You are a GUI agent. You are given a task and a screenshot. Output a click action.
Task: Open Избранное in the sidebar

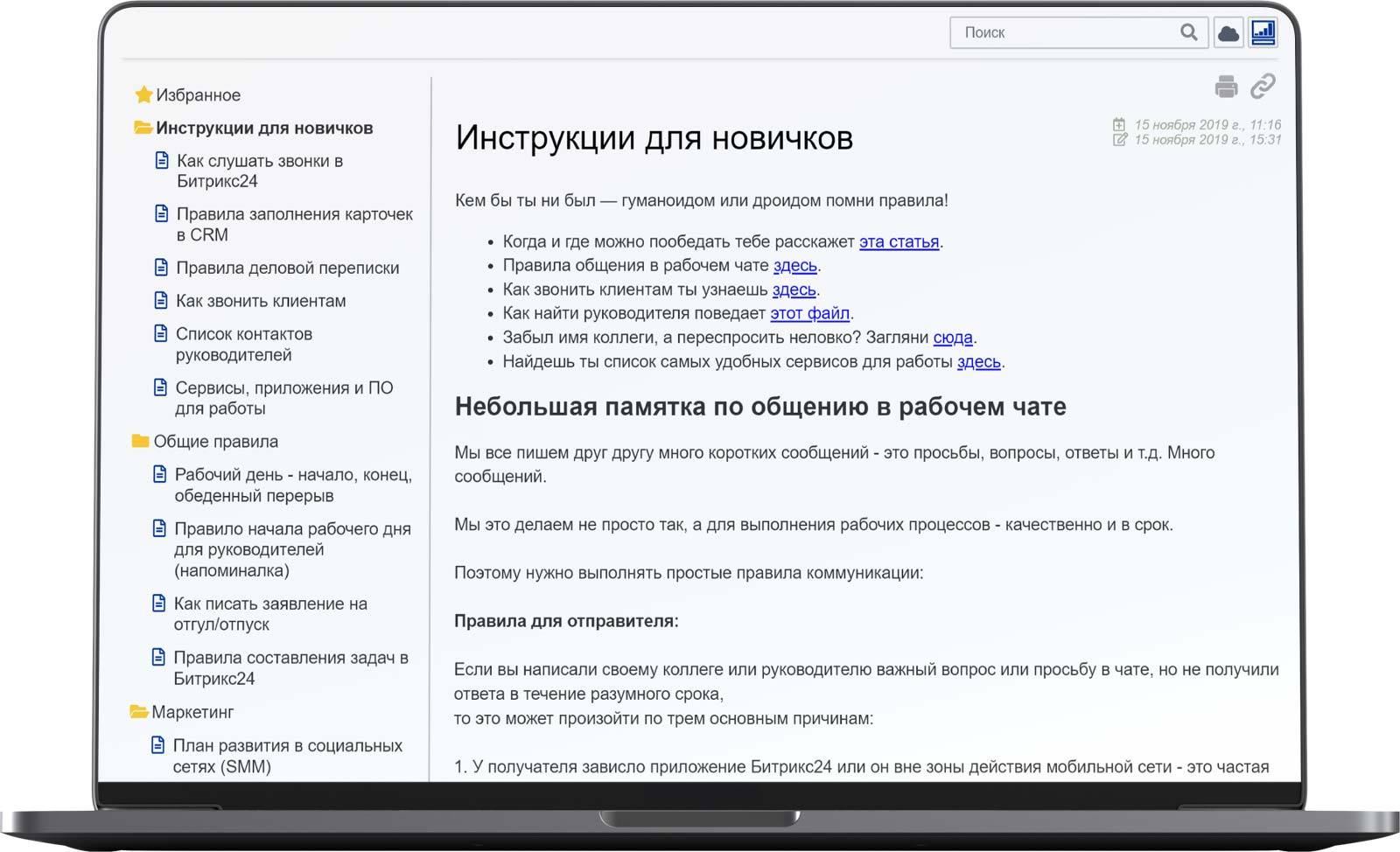point(198,94)
